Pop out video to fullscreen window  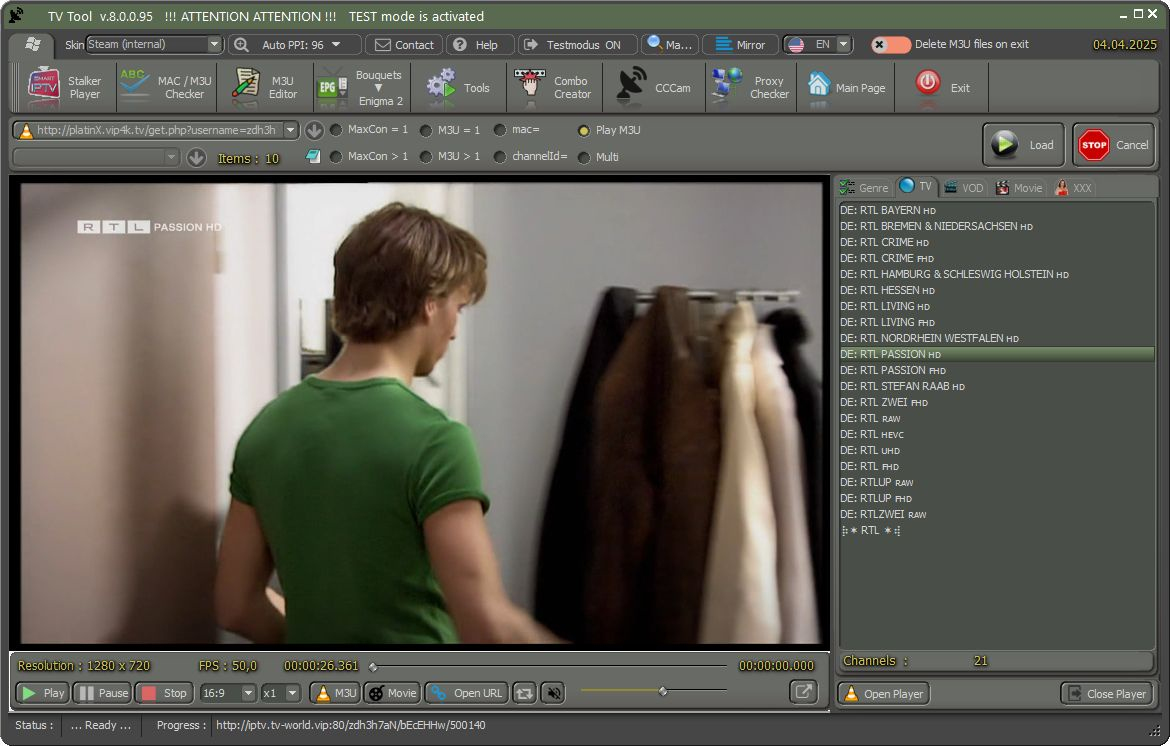(x=802, y=691)
